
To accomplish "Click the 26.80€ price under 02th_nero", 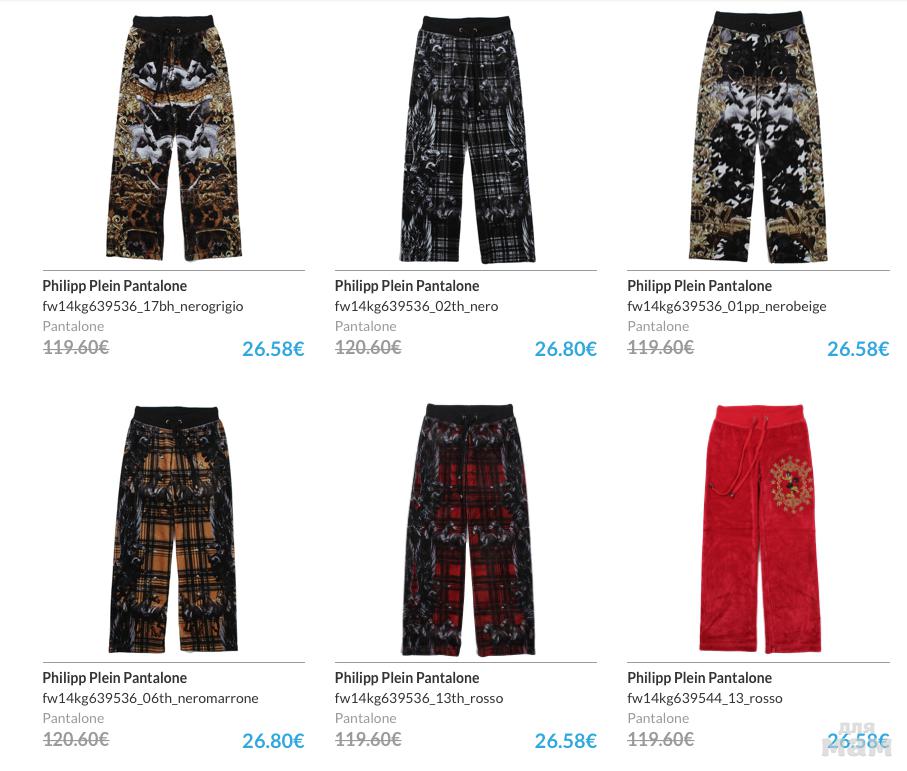I will [565, 349].
